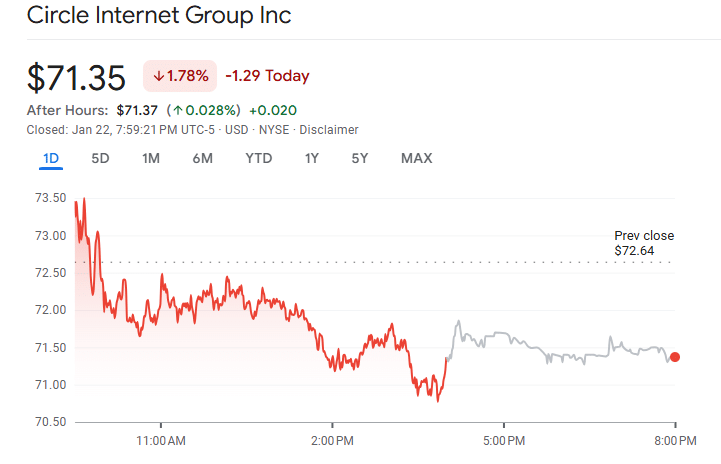Click the Circle Internet Group Inc title
721x464 pixels.
pyautogui.click(x=160, y=16)
